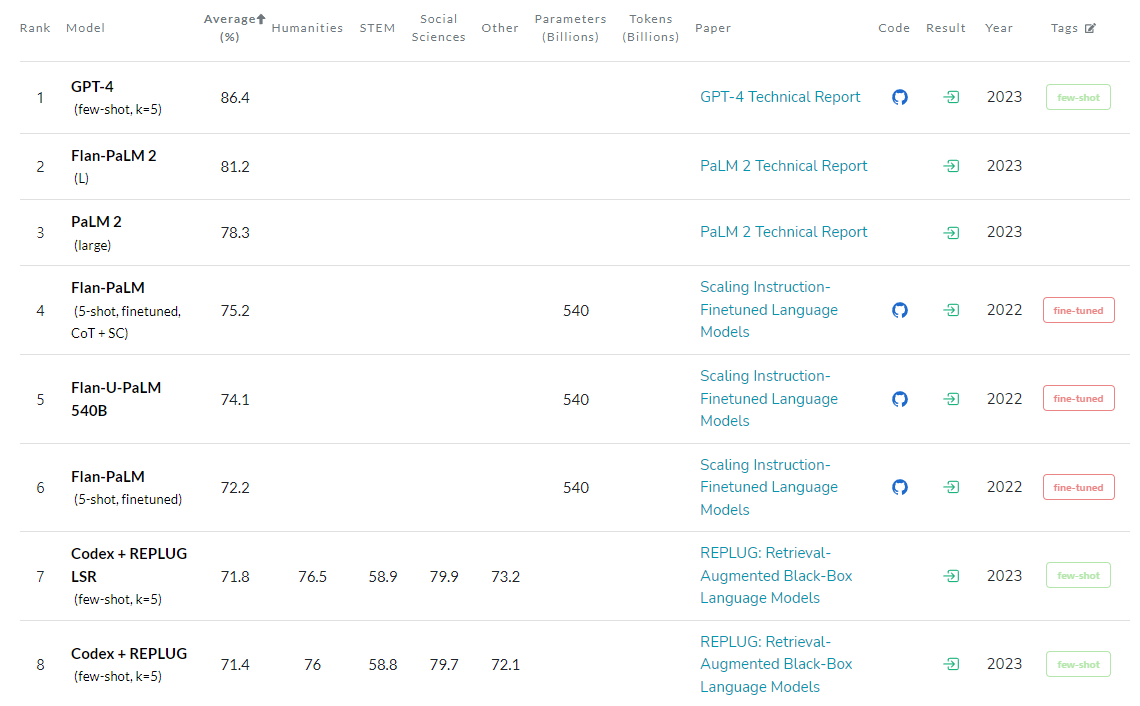1140x706 pixels.
Task: Click result icon for Flan-U-PaLM 540B
Action: tap(951, 399)
